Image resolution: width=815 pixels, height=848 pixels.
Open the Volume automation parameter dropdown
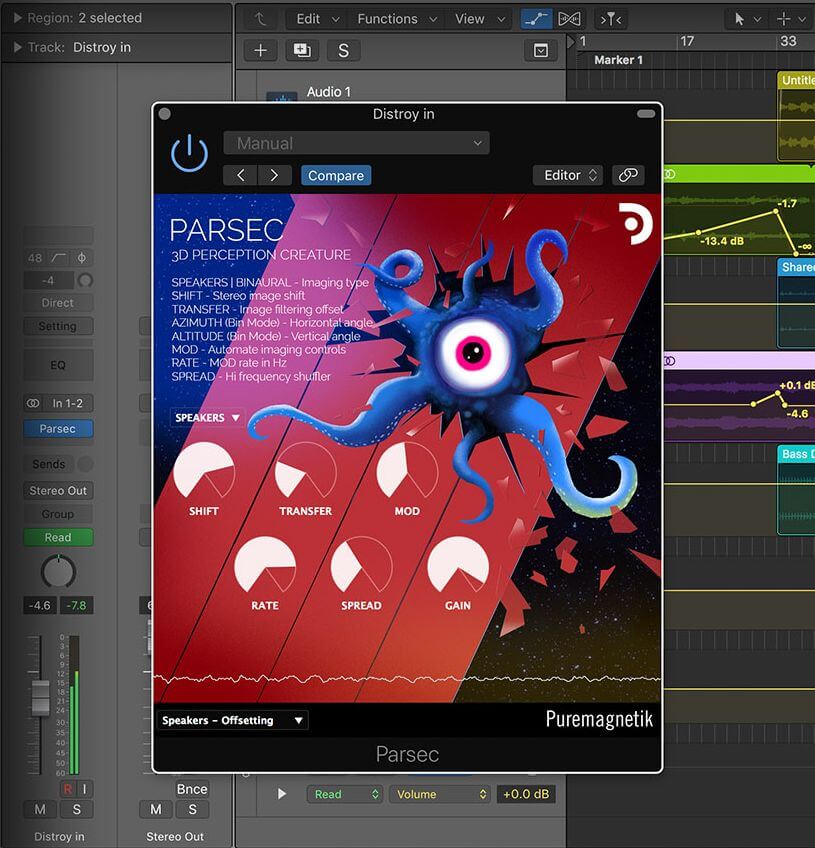point(440,794)
